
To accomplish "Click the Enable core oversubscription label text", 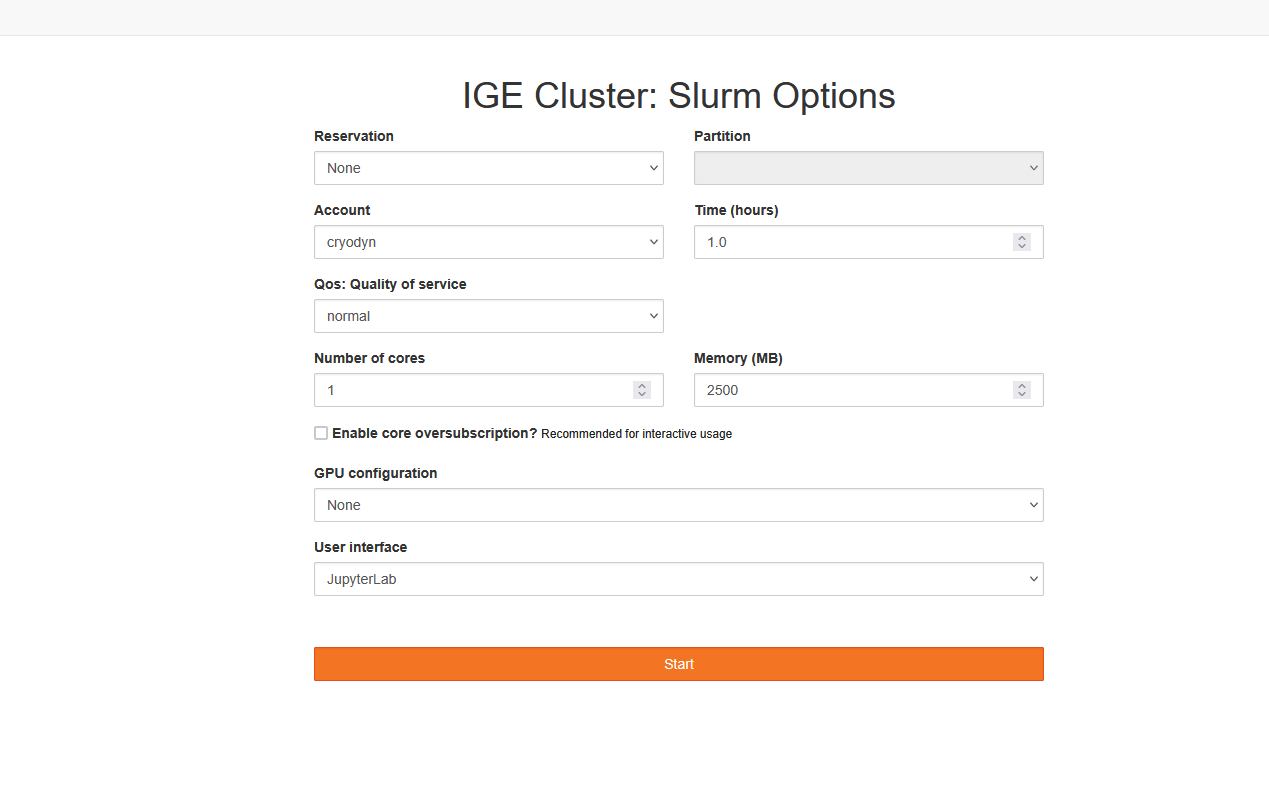I will click(x=434, y=433).
